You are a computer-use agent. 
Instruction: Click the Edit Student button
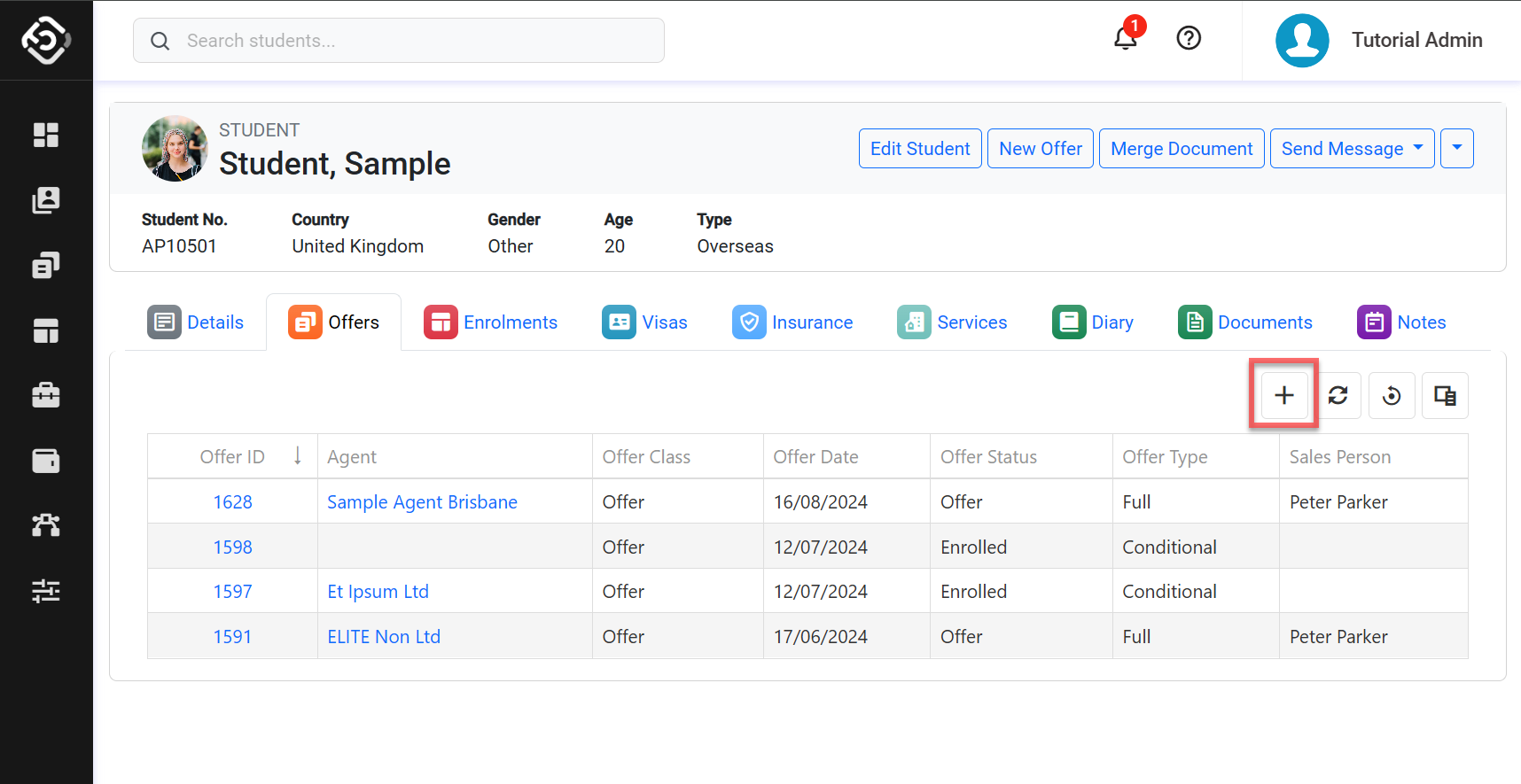(x=919, y=149)
